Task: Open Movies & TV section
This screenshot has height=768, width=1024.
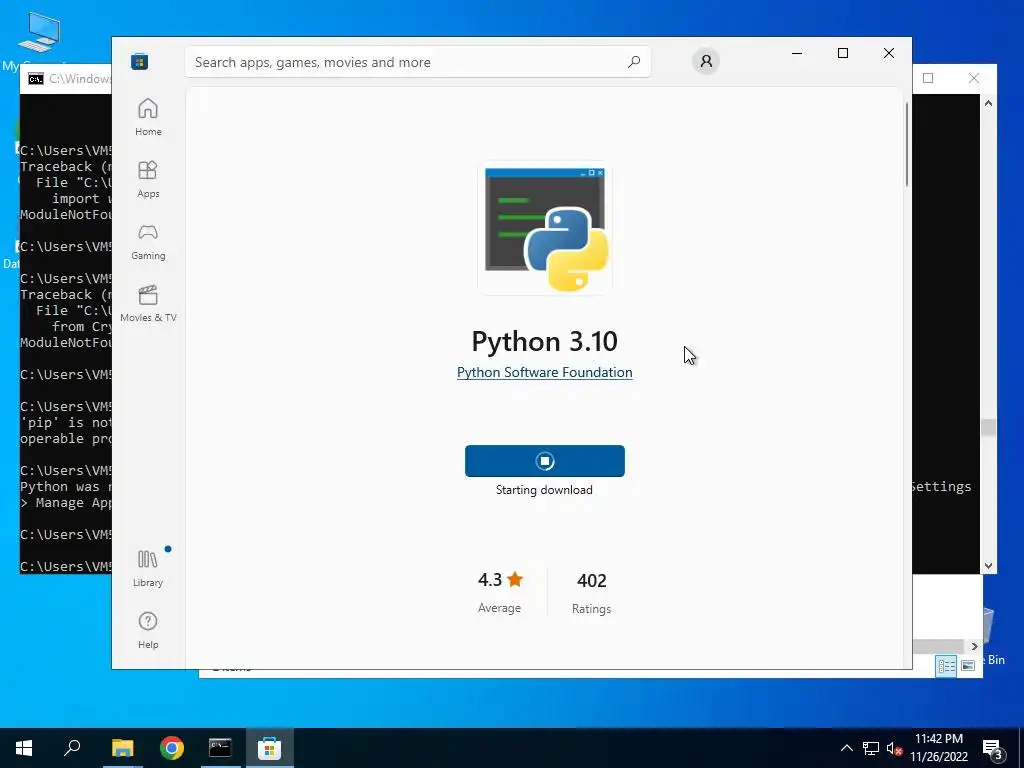Action: click(x=148, y=304)
